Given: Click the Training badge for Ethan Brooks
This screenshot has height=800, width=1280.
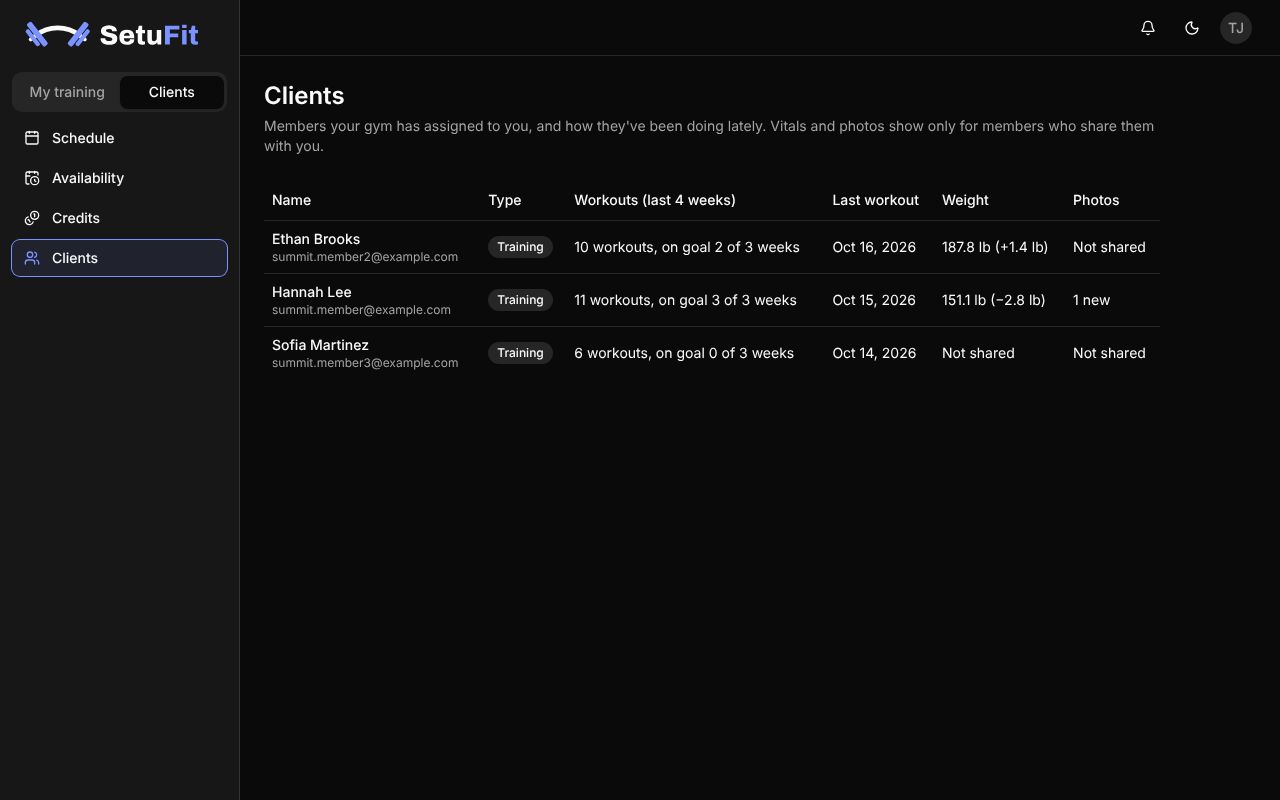Looking at the screenshot, I should (520, 247).
